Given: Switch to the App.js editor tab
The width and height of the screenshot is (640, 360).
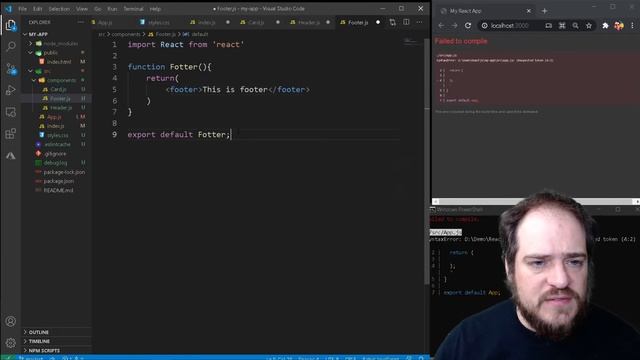Looking at the screenshot, I should (x=105, y=22).
